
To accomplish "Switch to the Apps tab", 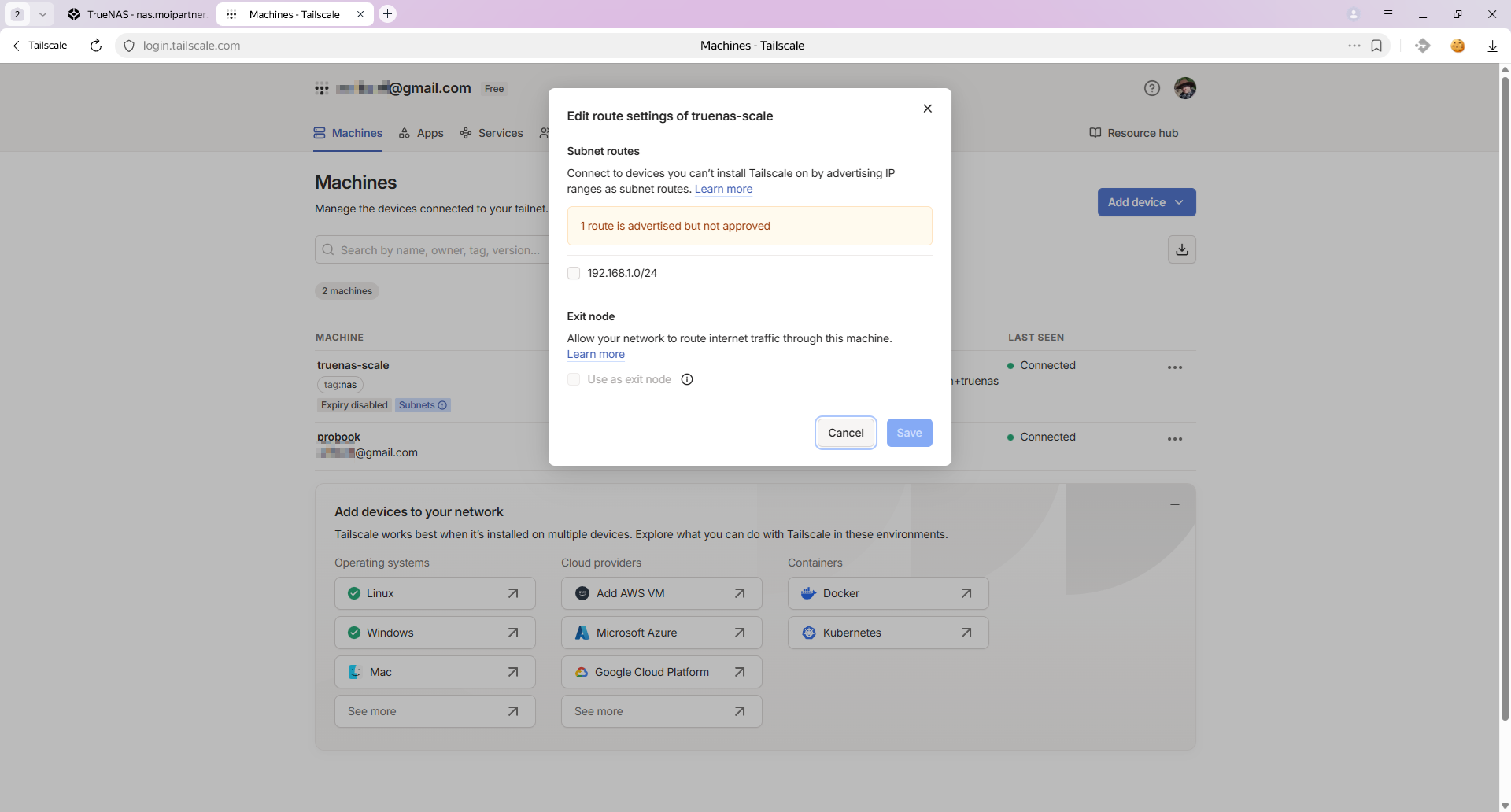I will point(421,133).
